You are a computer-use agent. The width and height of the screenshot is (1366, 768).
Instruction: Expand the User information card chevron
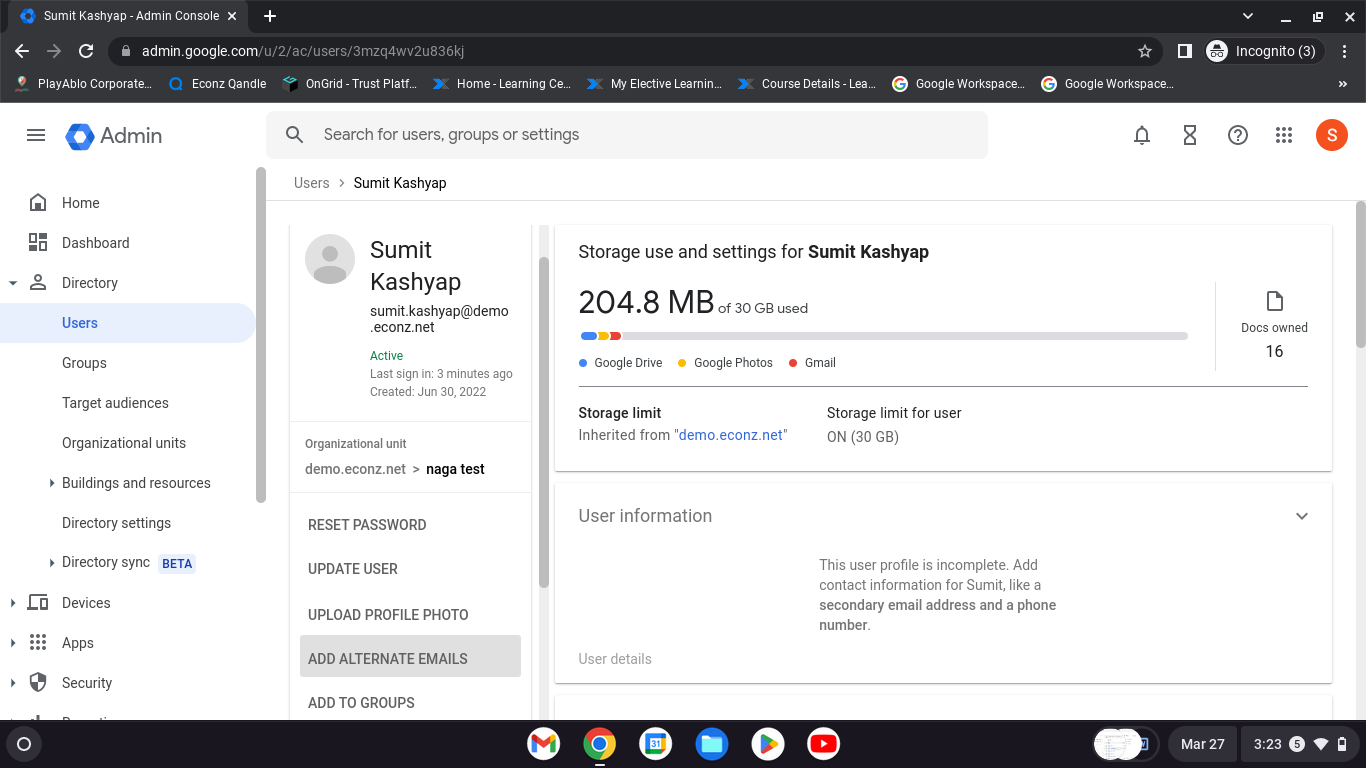click(1302, 516)
